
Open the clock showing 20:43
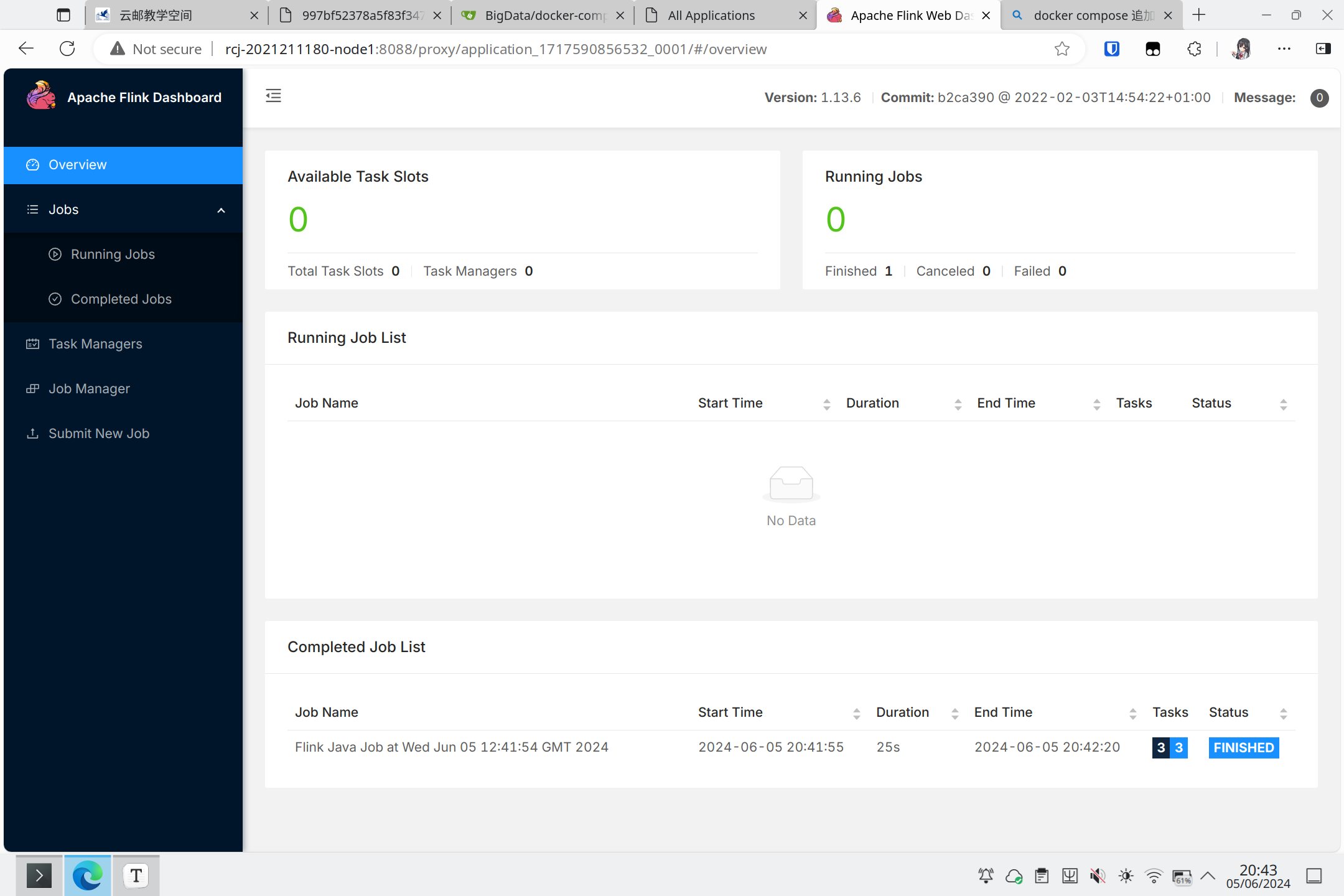(x=1258, y=876)
